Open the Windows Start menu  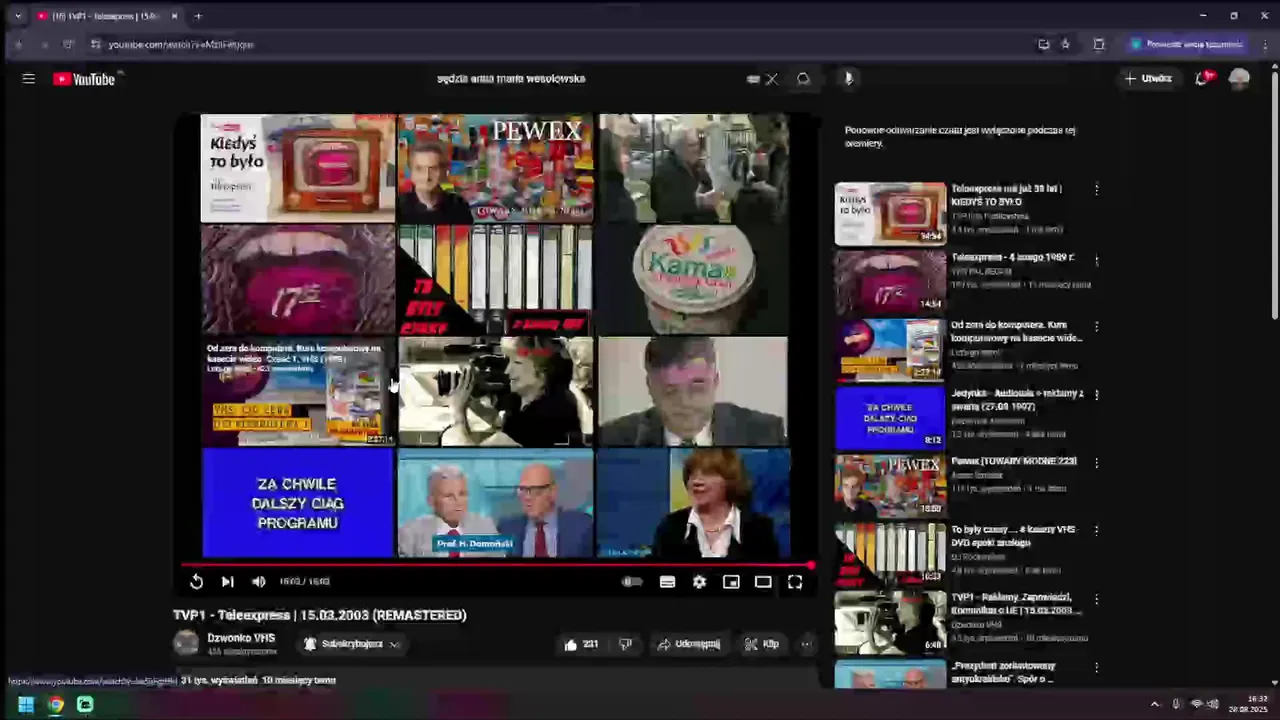tap(26, 704)
